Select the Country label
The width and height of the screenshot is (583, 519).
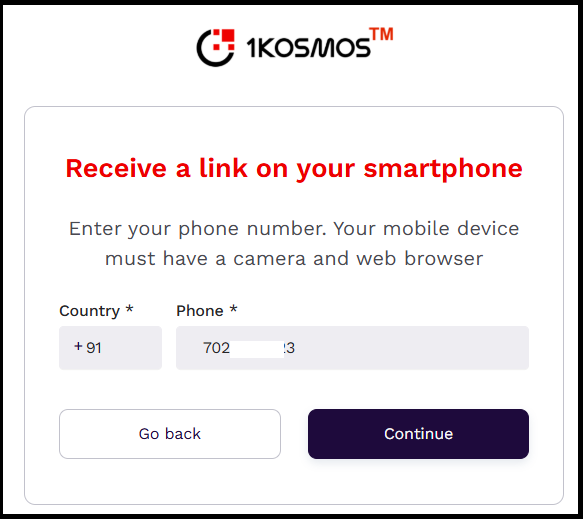click(x=90, y=311)
